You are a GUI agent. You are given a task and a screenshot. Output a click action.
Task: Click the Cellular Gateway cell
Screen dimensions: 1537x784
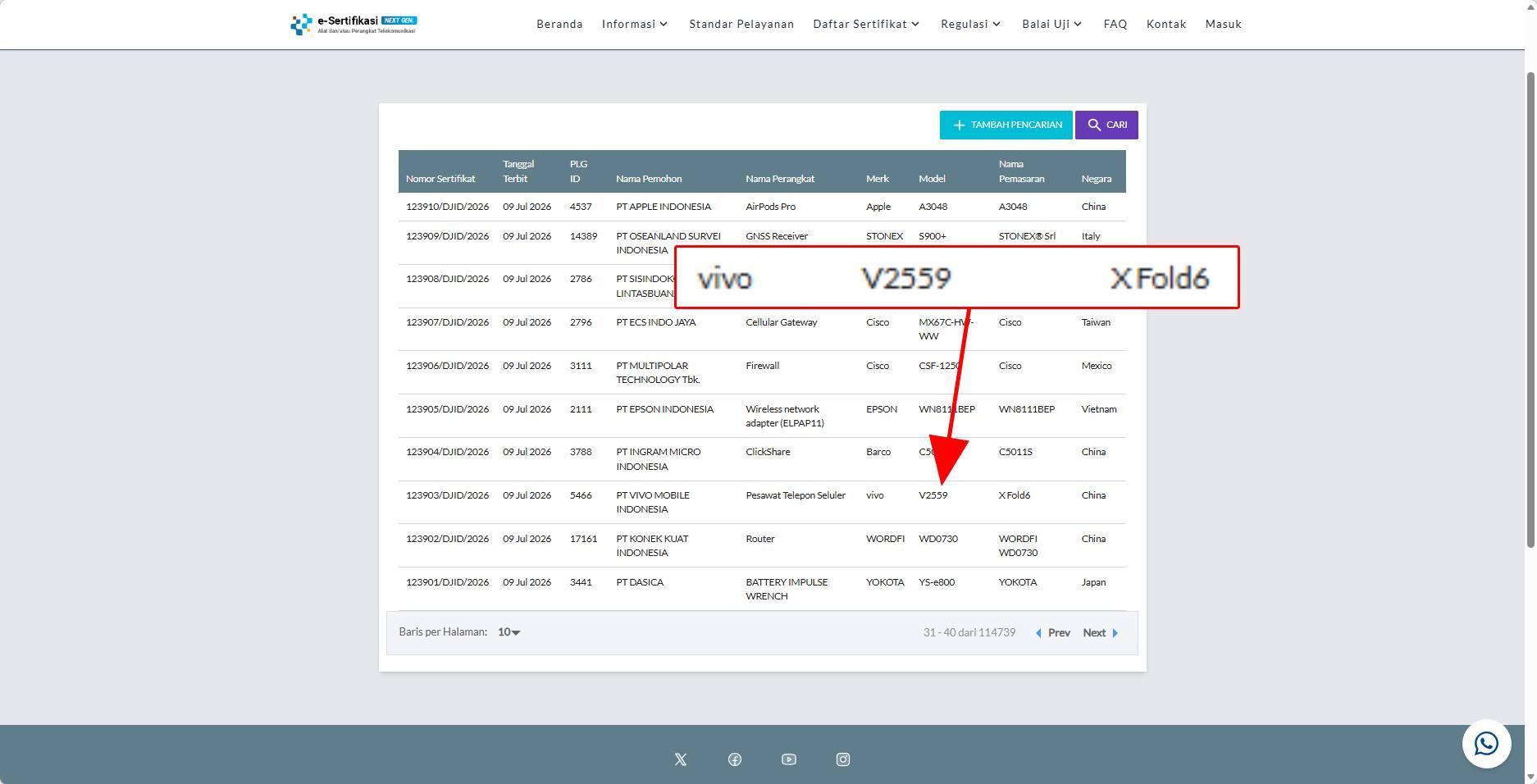tap(782, 322)
